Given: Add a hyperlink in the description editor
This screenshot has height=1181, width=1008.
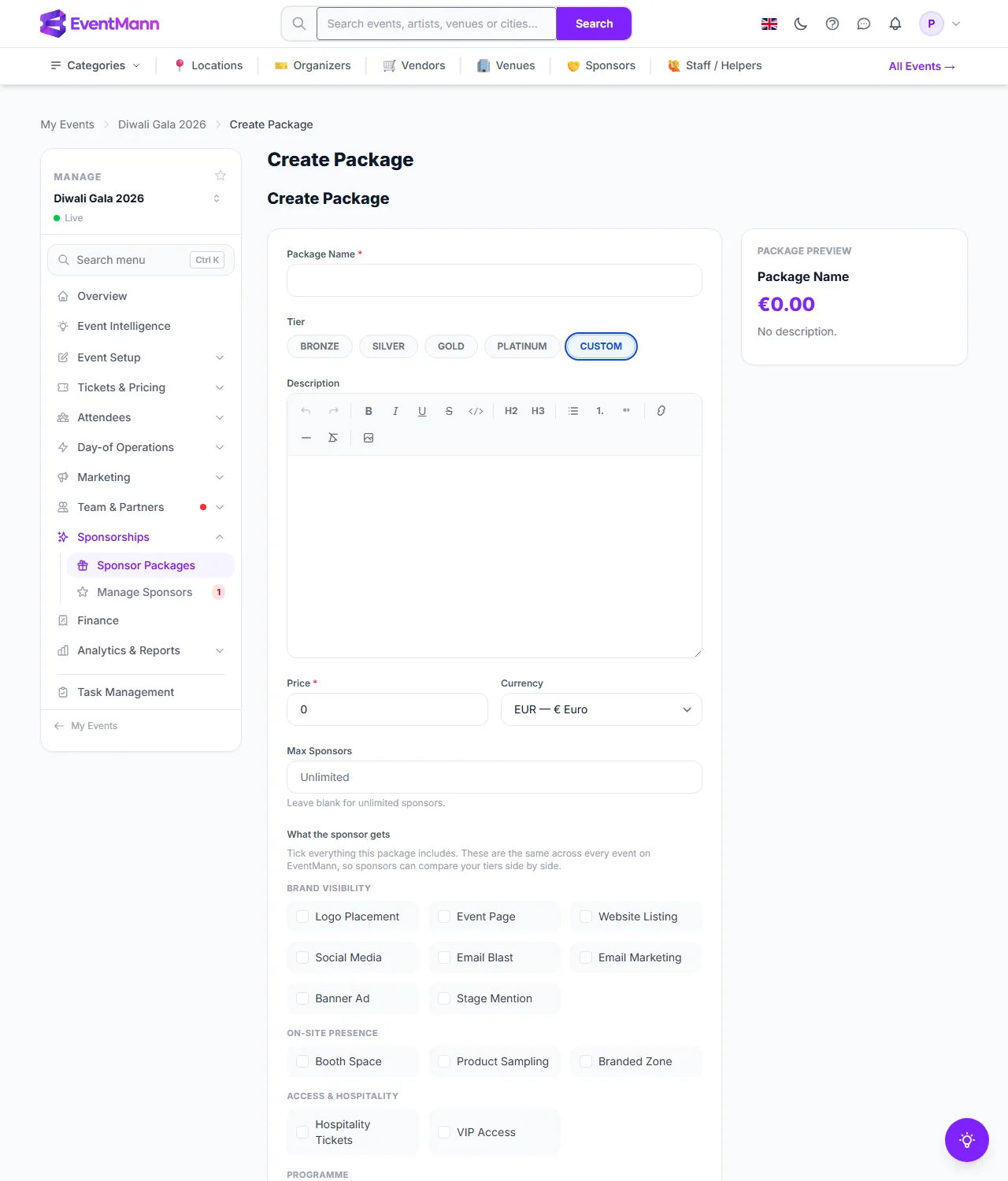Looking at the screenshot, I should [x=661, y=411].
